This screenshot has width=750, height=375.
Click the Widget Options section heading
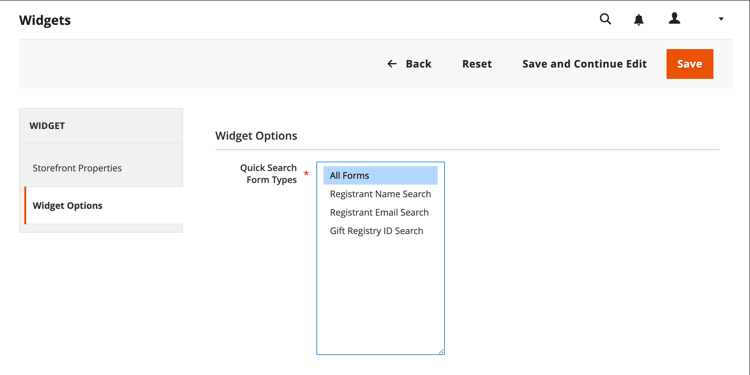256,136
